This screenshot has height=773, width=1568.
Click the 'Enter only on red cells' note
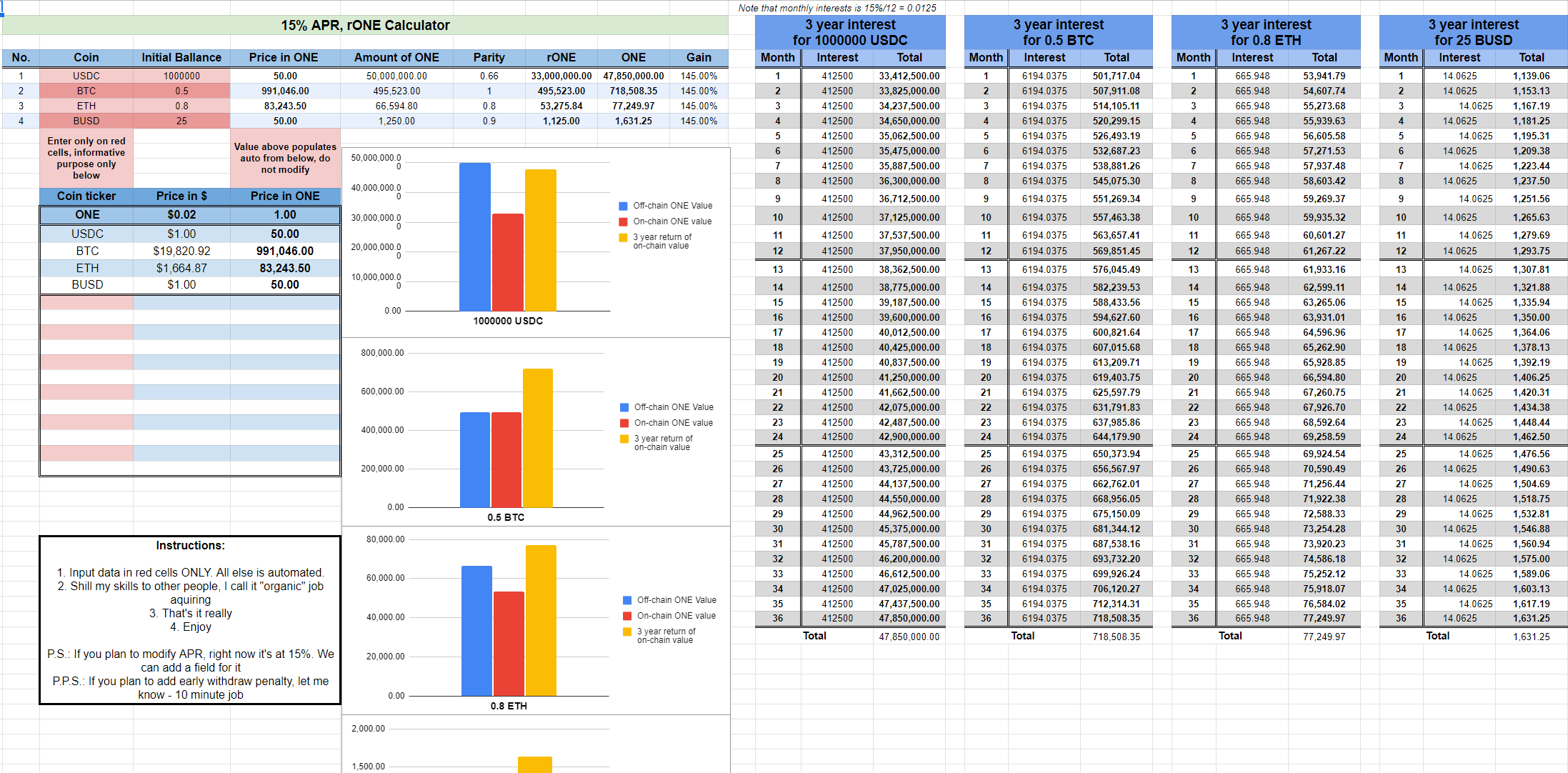[x=86, y=158]
